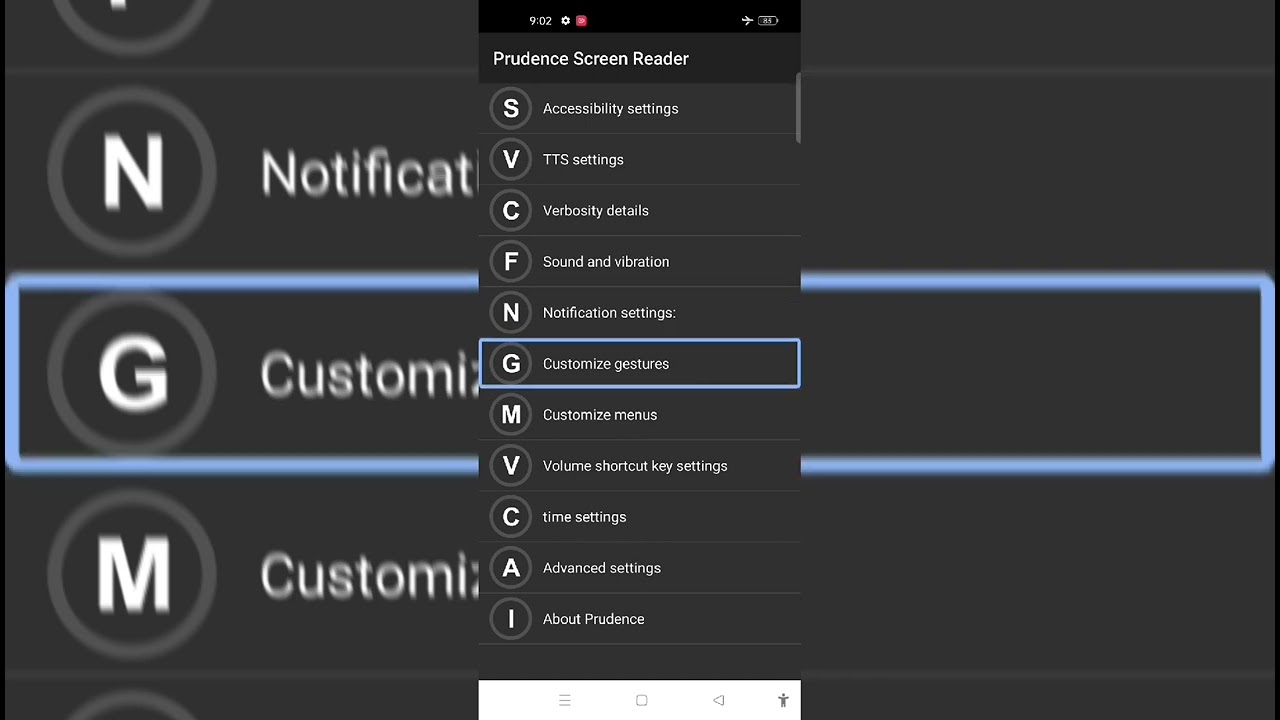Click the S circle icon for Accessibility
The height and width of the screenshot is (720, 1280).
[x=511, y=108]
